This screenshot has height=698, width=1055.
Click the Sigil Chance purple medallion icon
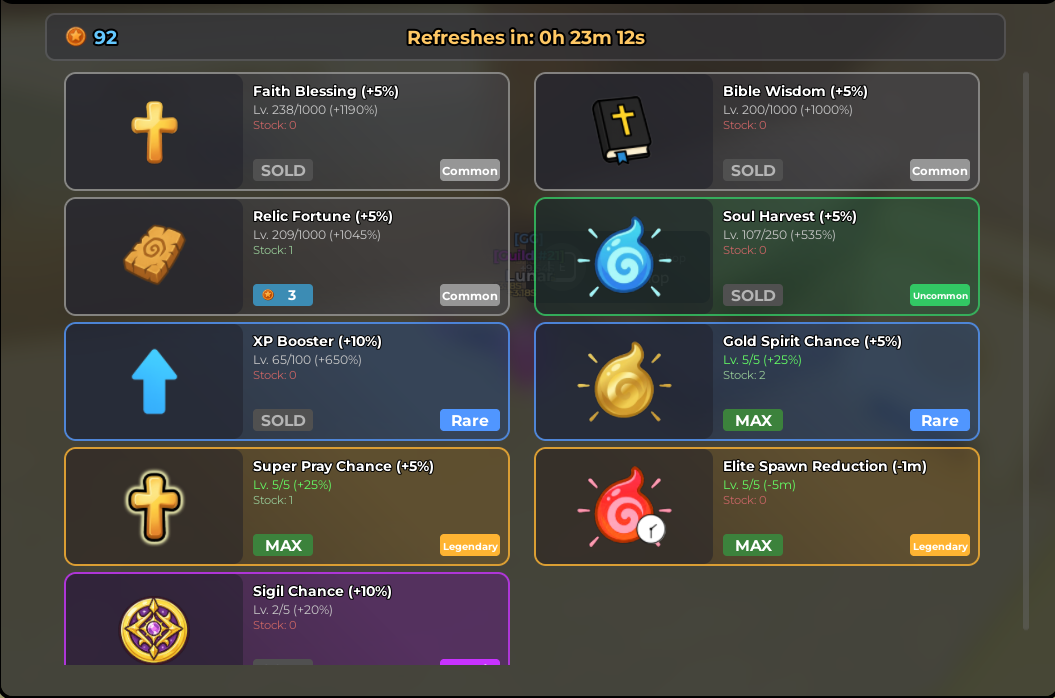click(154, 630)
